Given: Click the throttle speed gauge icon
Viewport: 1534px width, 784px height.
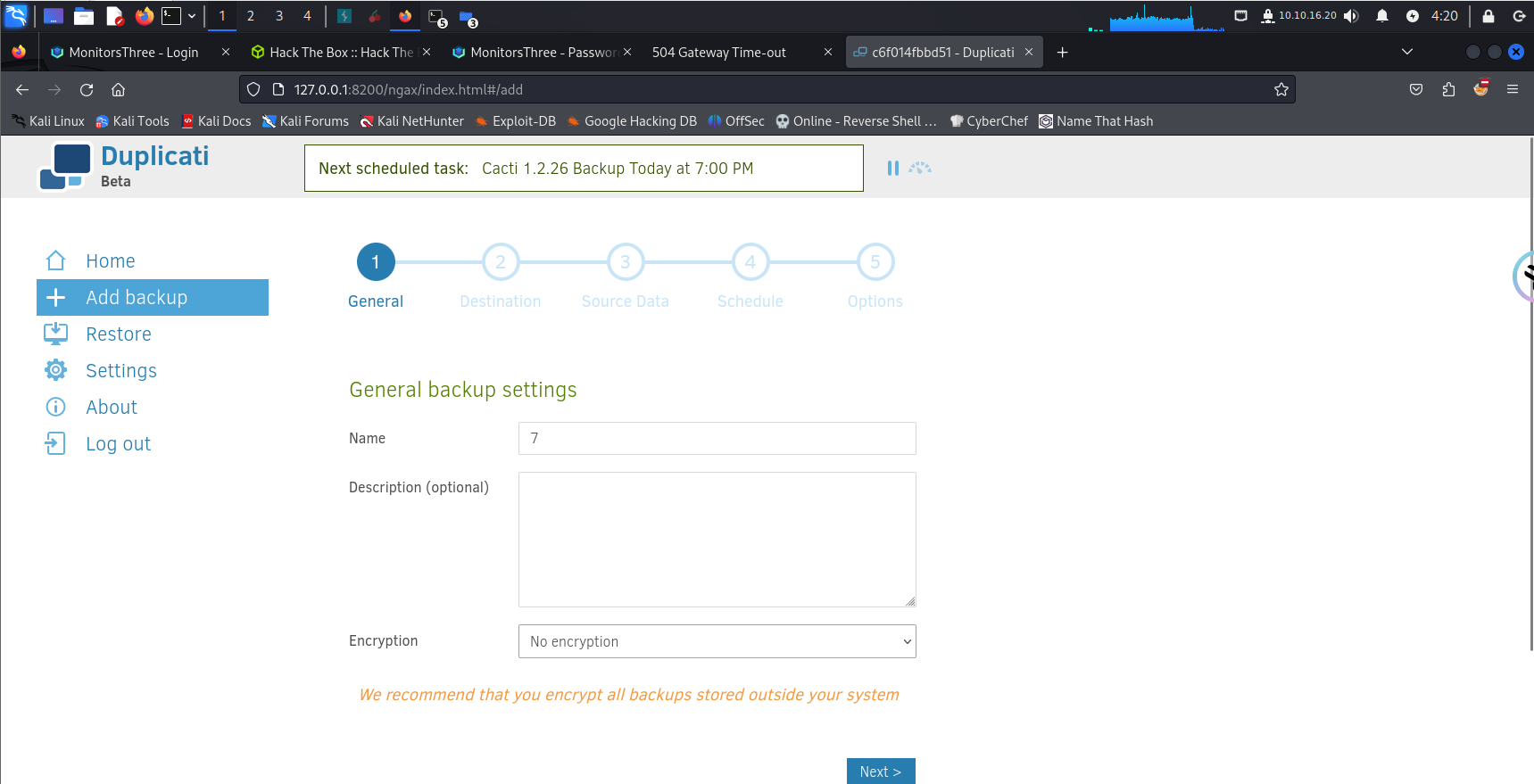Looking at the screenshot, I should 920,168.
